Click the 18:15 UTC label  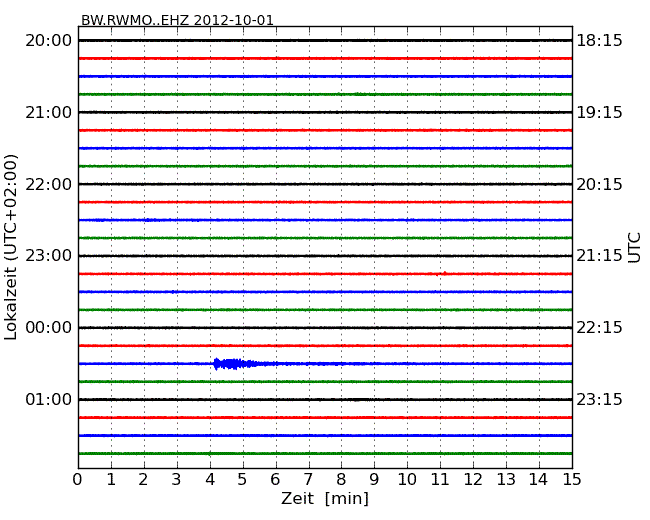599,41
